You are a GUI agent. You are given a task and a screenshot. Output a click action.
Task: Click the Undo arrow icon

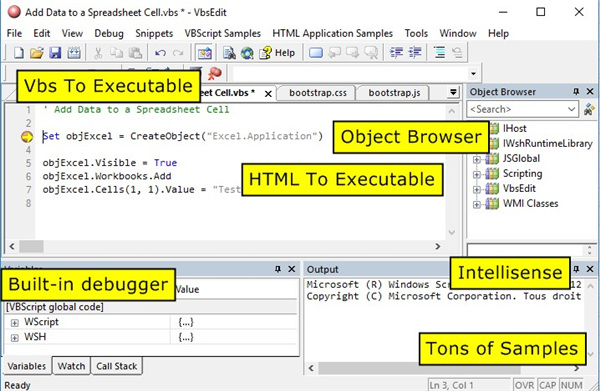click(160, 53)
